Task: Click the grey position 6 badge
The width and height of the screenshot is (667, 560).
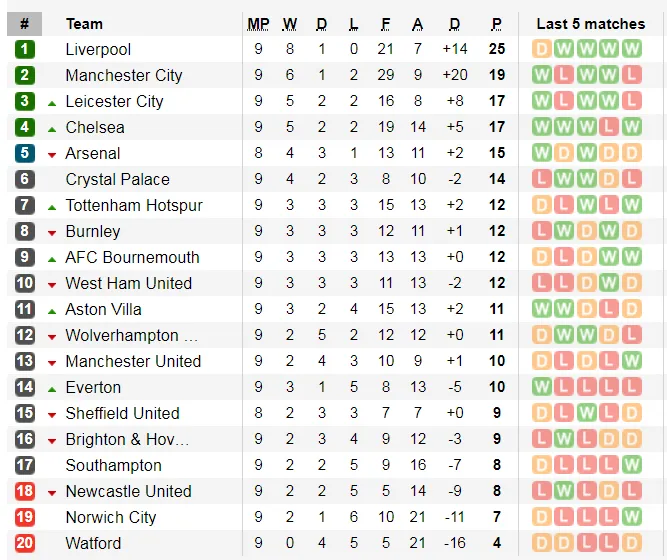Action: (25, 179)
